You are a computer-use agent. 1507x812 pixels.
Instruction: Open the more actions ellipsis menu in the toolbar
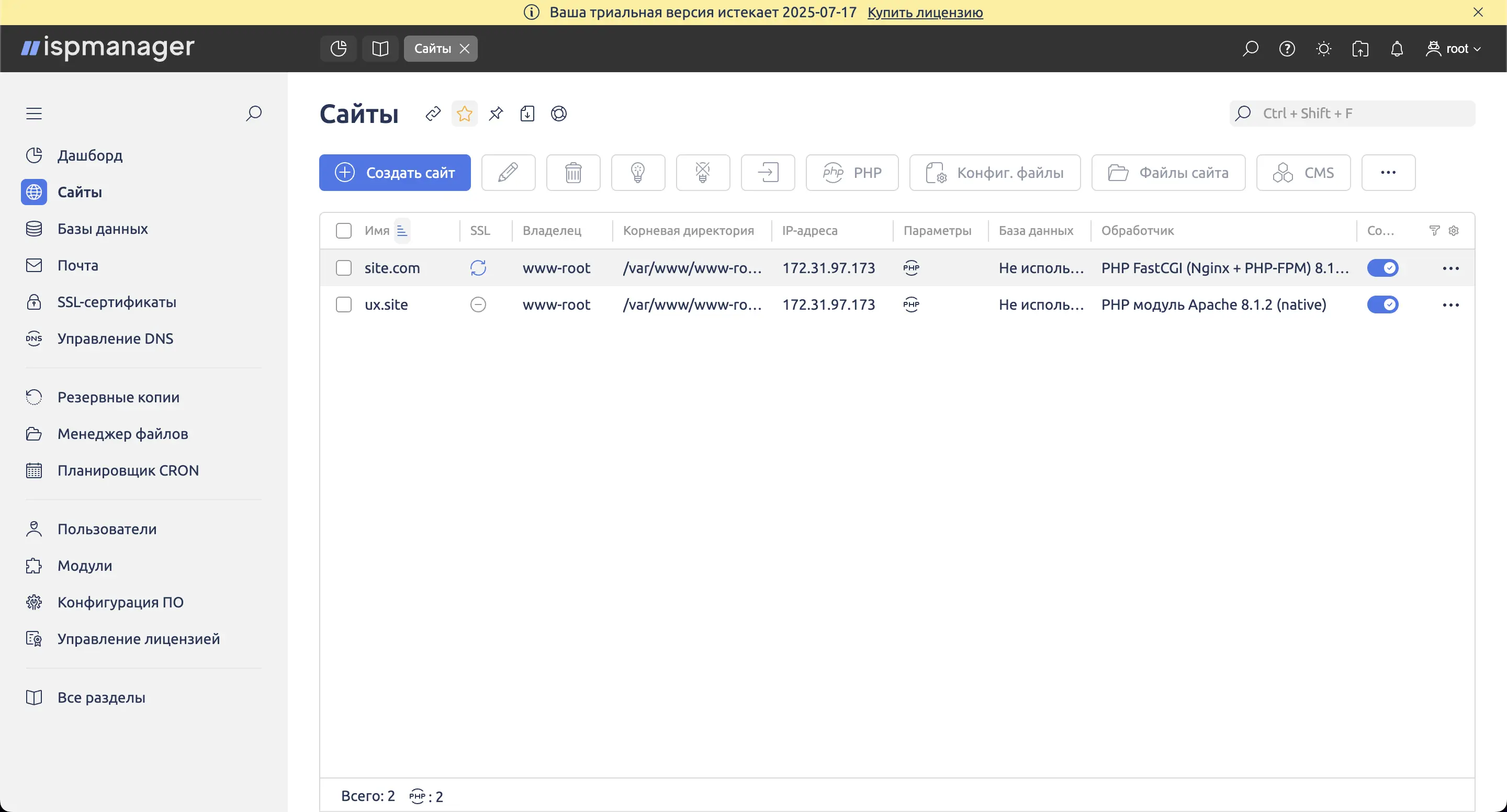1388,172
